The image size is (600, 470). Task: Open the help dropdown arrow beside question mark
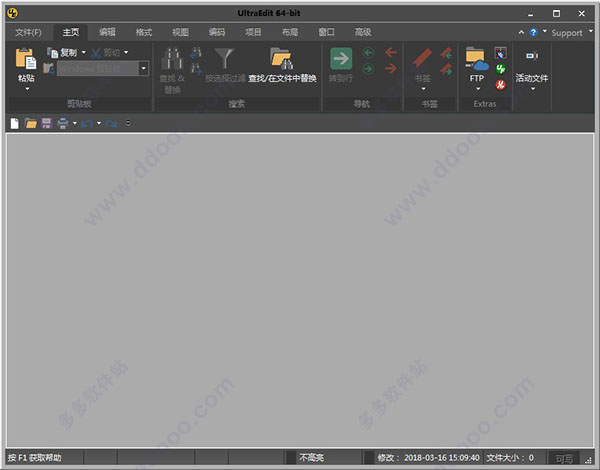545,31
